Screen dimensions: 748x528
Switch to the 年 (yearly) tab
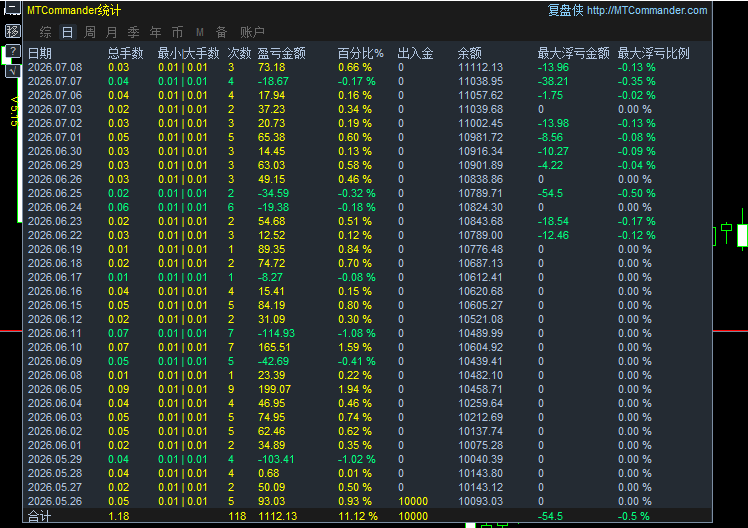155,32
